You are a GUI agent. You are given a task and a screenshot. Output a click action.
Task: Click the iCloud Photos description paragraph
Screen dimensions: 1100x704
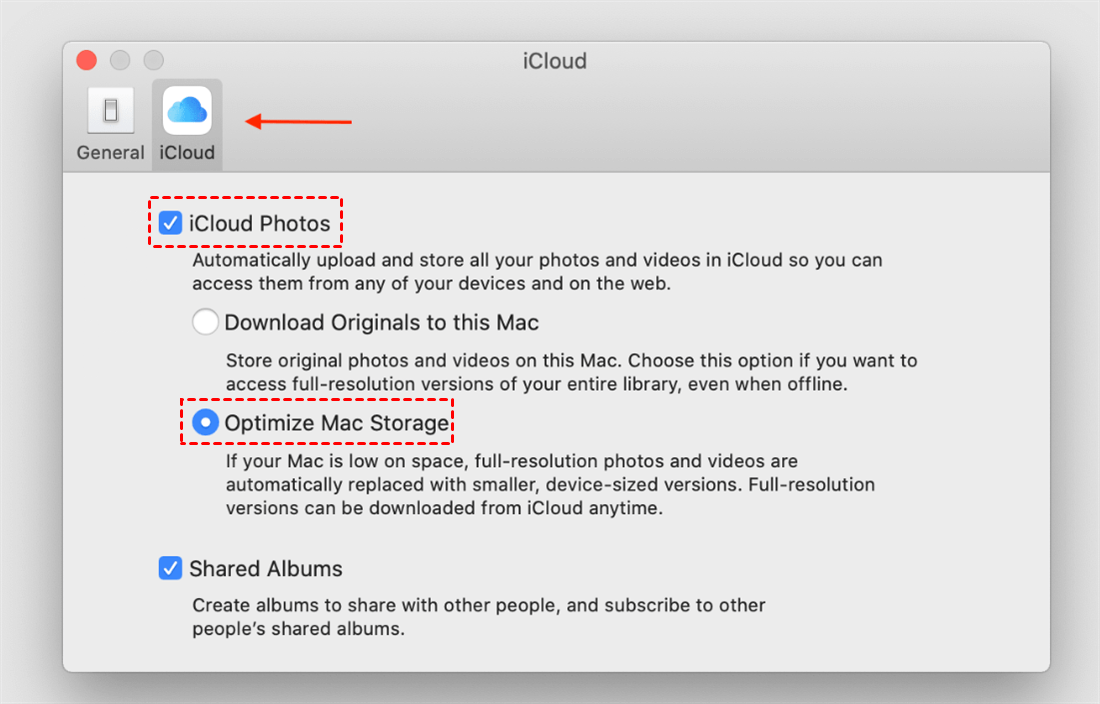pyautogui.click(x=537, y=271)
